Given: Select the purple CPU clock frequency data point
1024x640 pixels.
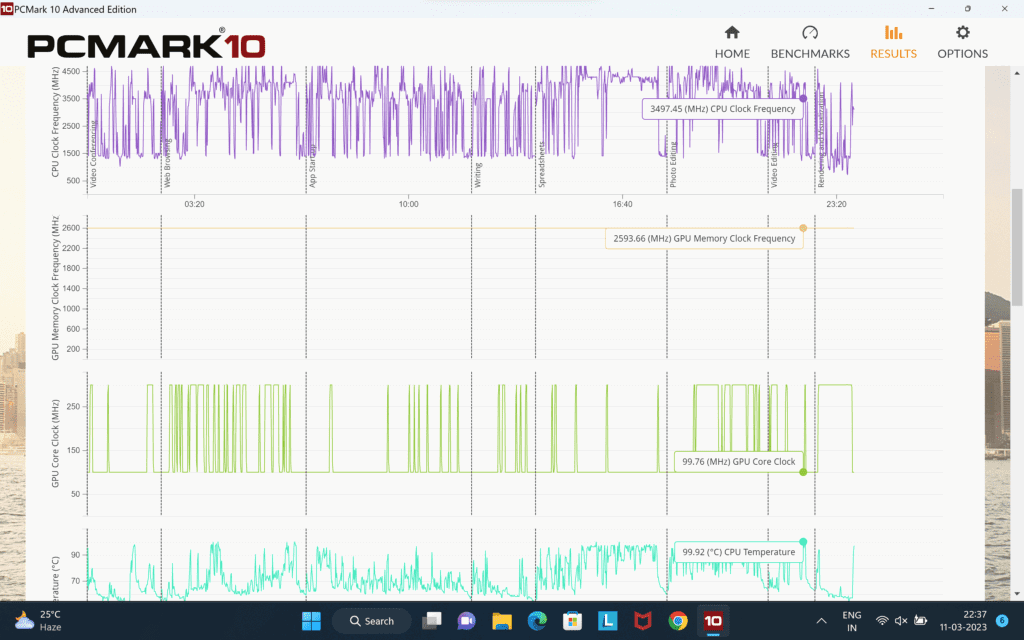Looking at the screenshot, I should click(x=803, y=99).
